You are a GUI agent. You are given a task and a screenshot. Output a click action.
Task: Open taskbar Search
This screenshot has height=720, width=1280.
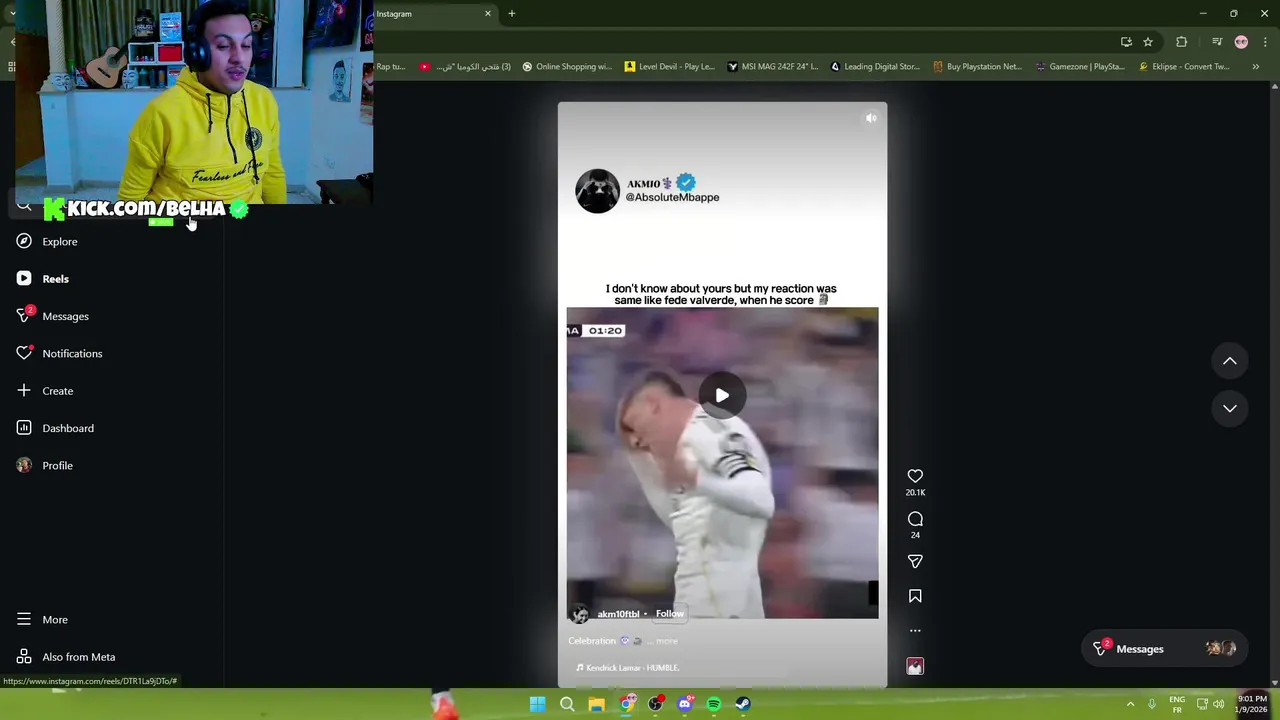point(567,704)
